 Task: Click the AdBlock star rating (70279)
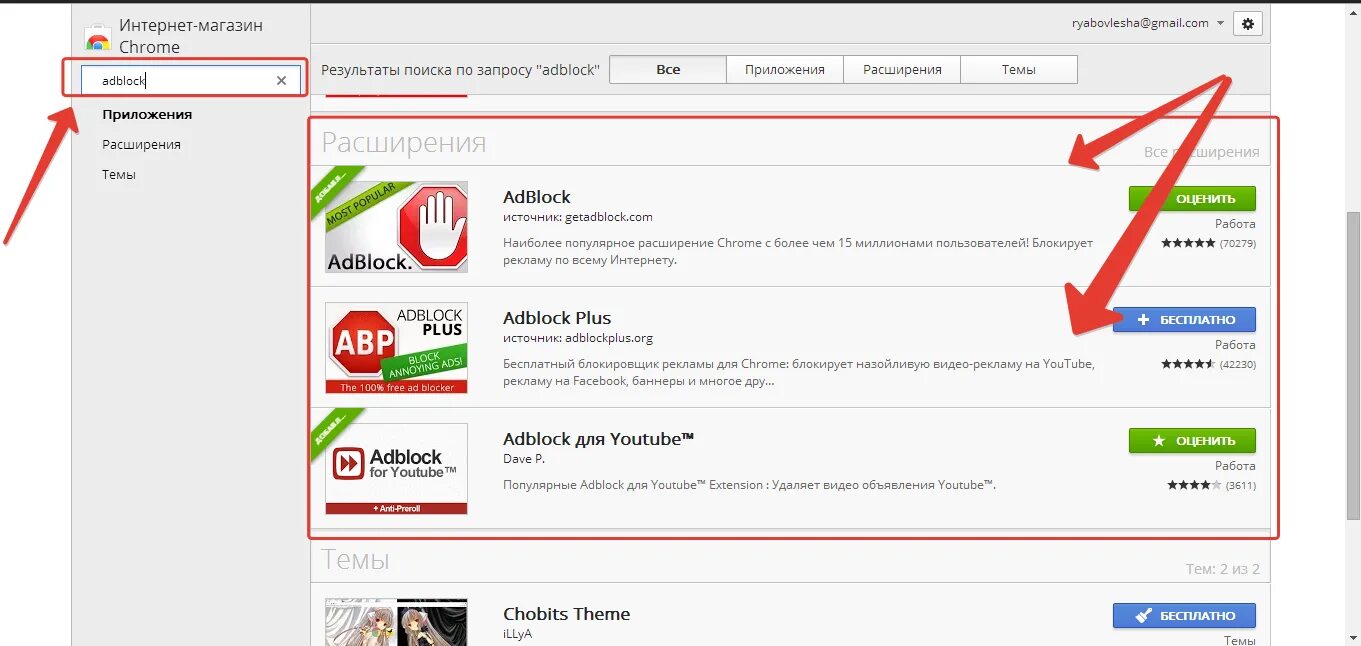1208,243
